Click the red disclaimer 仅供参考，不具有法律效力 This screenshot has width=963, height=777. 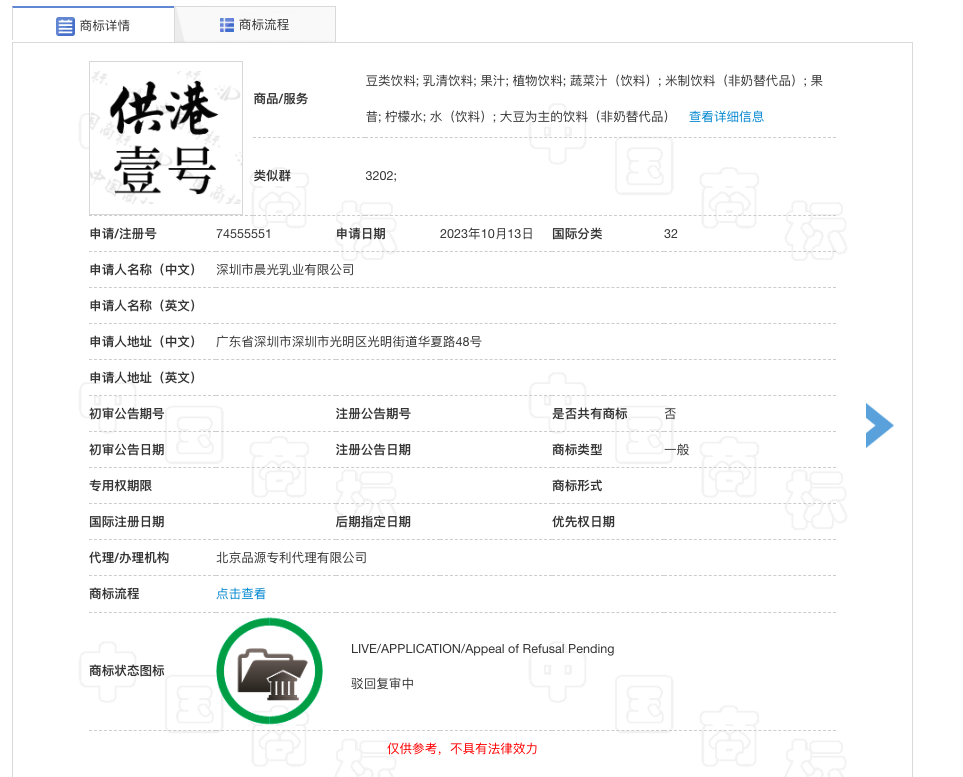462,749
